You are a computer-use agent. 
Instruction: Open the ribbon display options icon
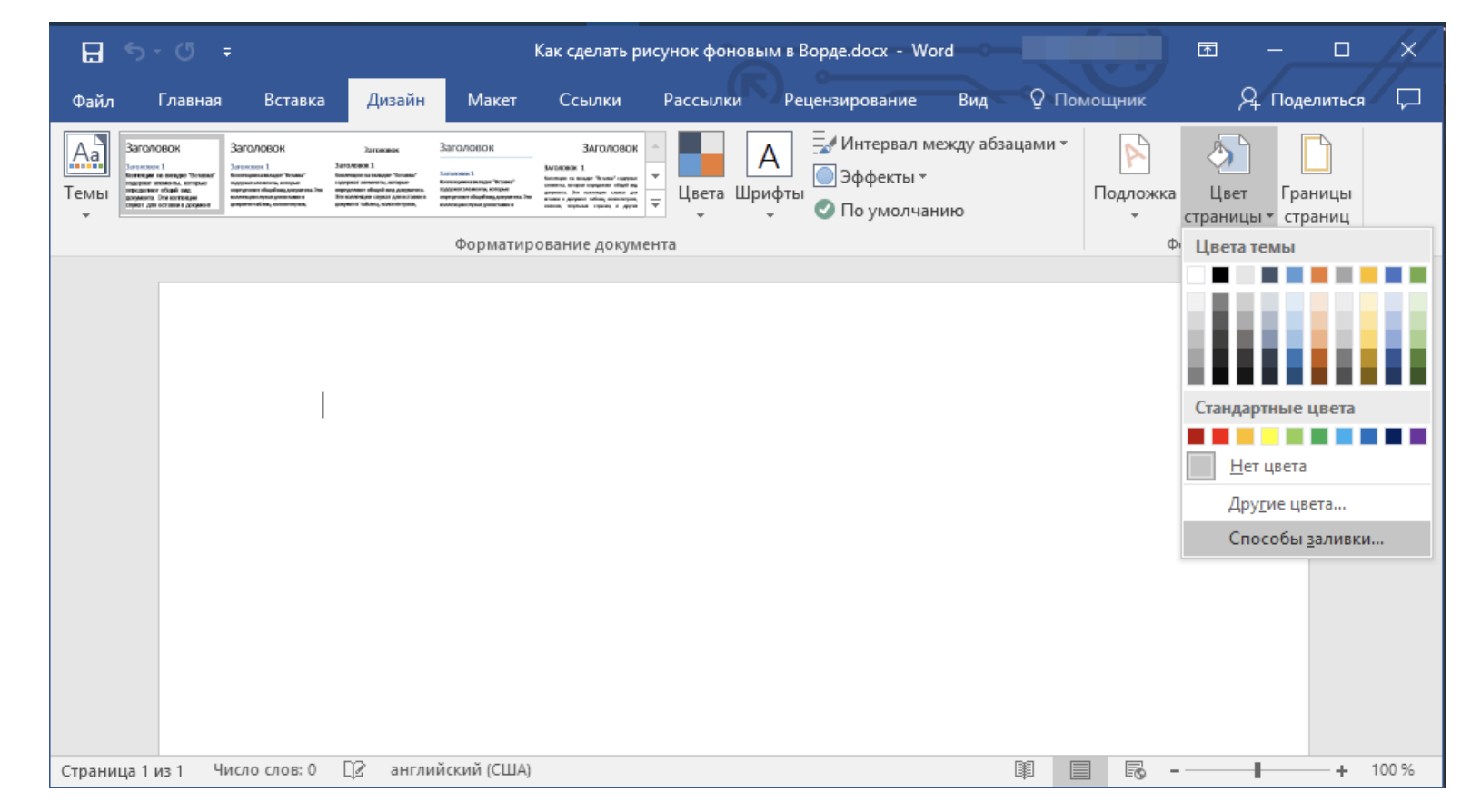1208,50
